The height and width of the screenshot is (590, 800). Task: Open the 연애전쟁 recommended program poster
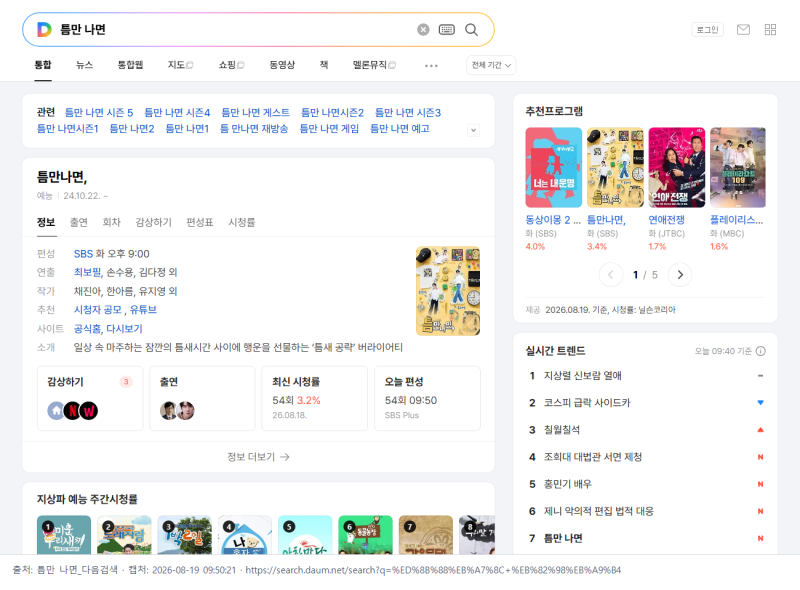point(677,167)
